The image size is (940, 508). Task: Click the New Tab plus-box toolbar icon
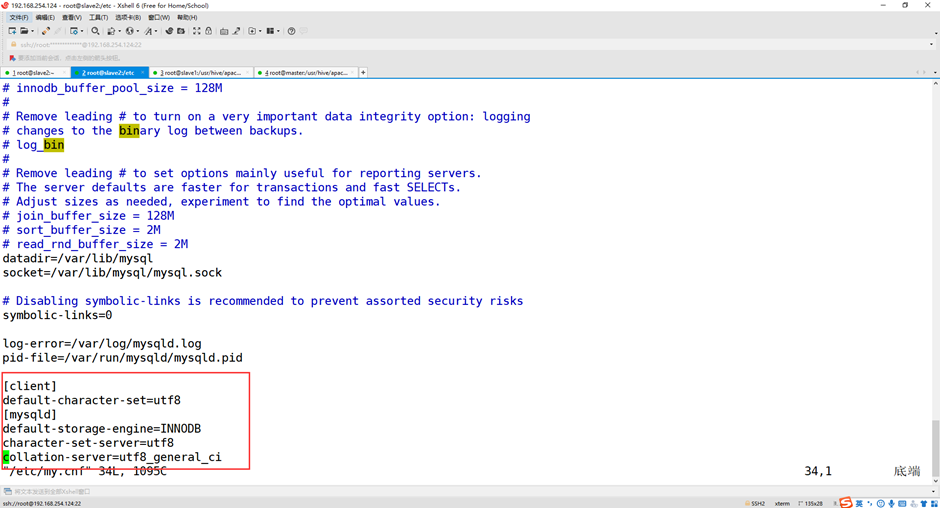[x=252, y=31]
